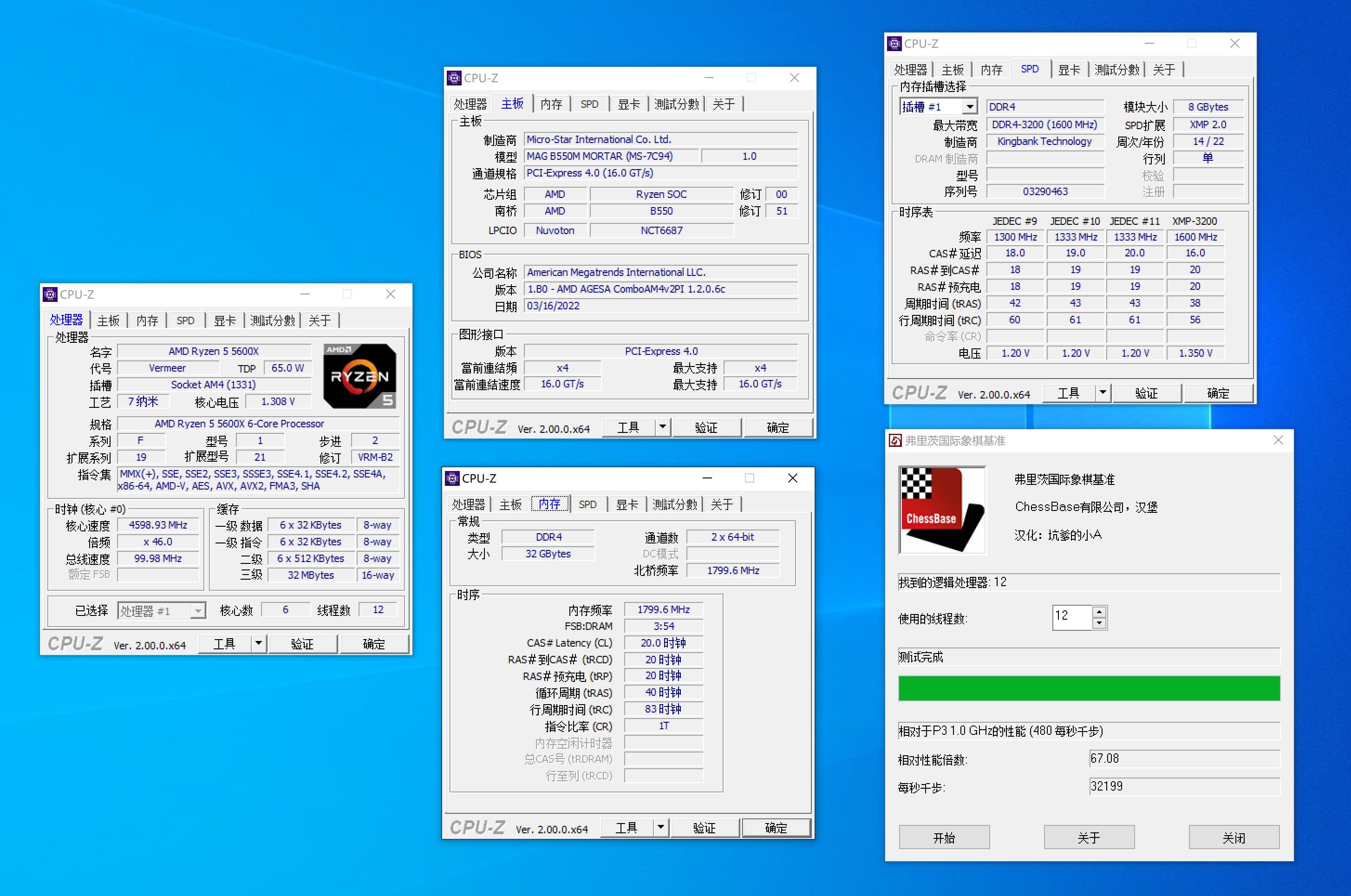
Task: Expand Tools dropdown arrow in SPD window
Action: (x=1103, y=393)
